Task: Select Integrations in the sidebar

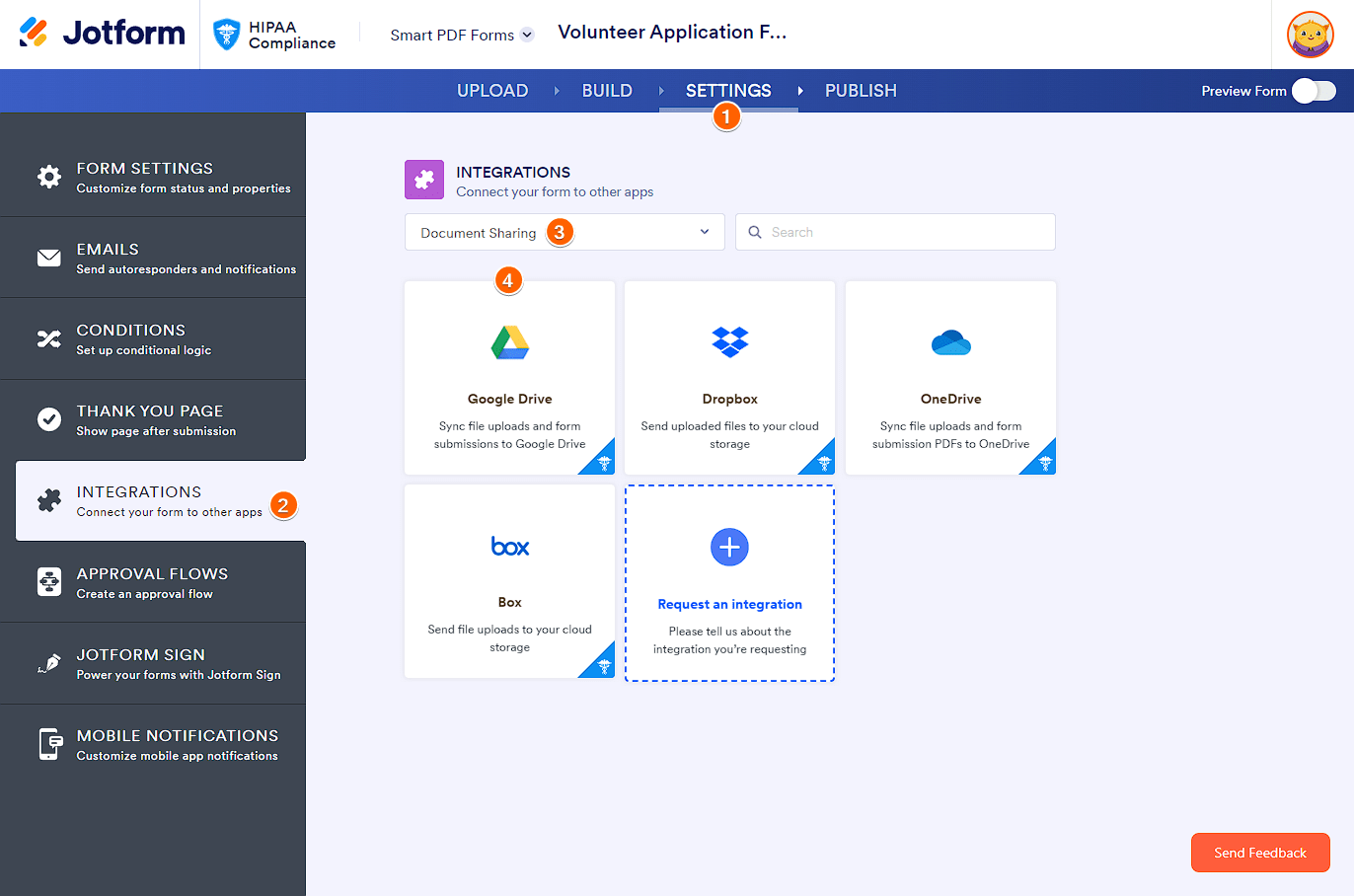Action: pyautogui.click(x=161, y=500)
